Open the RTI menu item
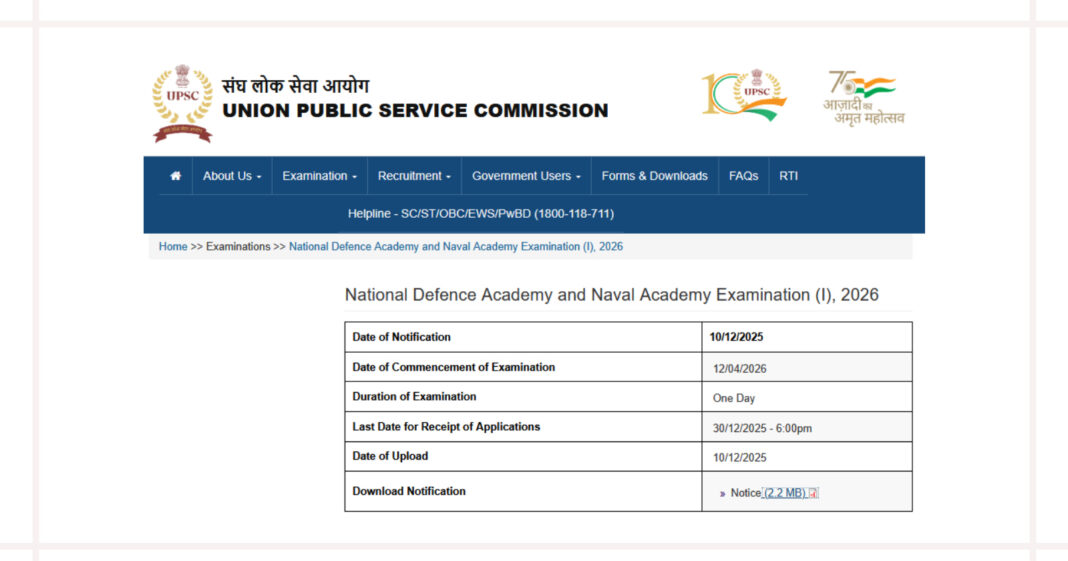 (788, 176)
